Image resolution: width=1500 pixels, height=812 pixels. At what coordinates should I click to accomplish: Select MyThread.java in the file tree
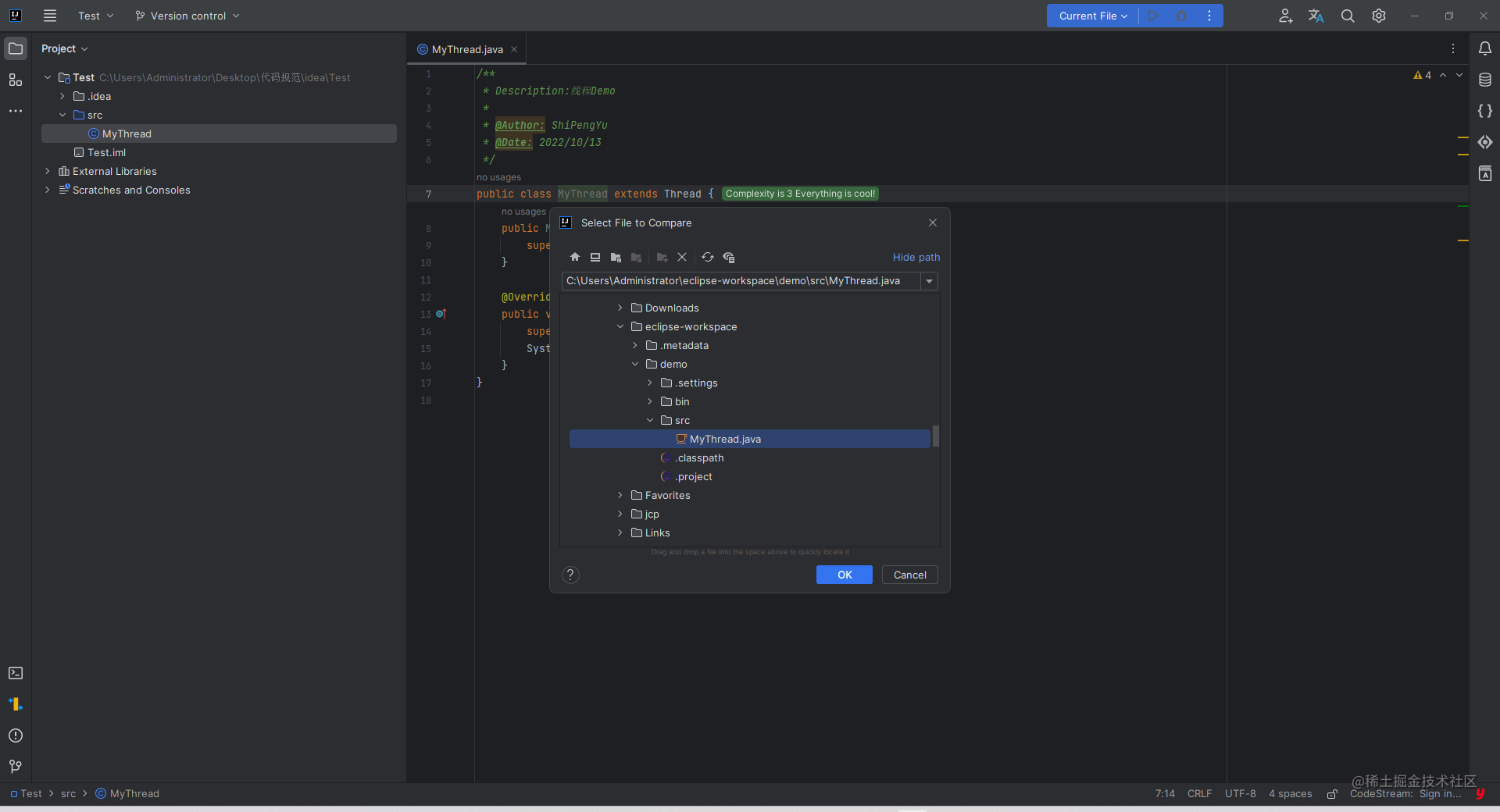coord(750,439)
